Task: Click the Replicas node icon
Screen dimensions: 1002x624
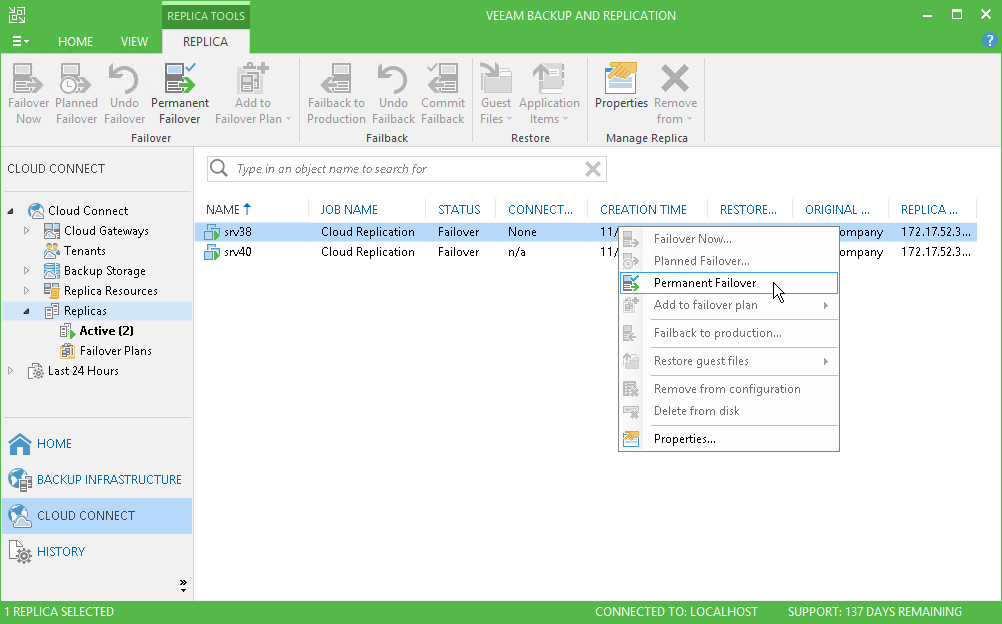Action: (x=52, y=311)
